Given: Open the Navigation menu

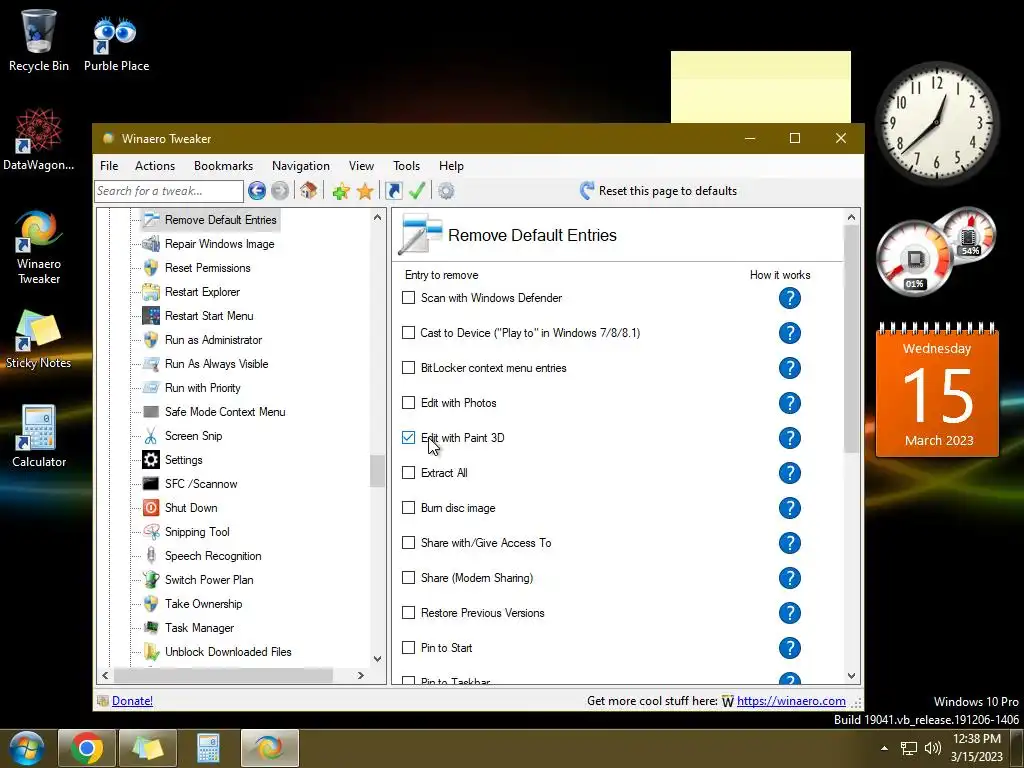Looking at the screenshot, I should click(300, 166).
